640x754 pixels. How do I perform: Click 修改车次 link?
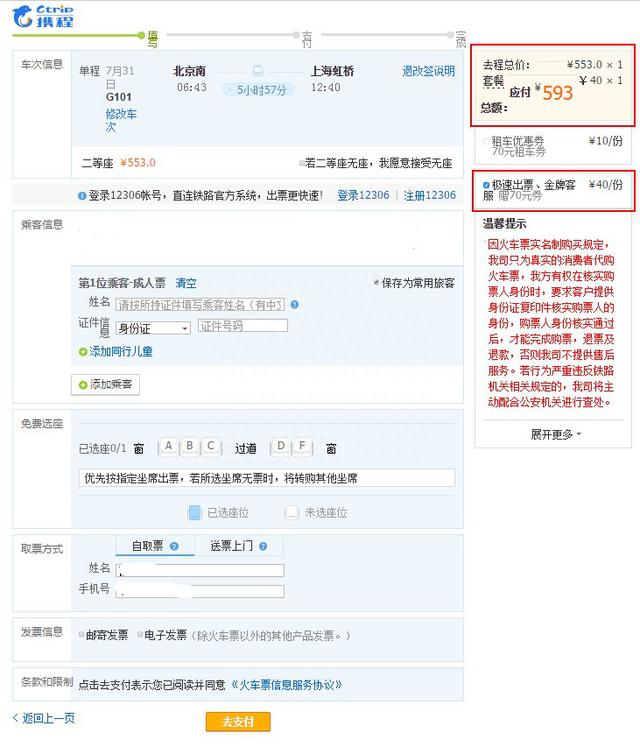click(x=121, y=120)
